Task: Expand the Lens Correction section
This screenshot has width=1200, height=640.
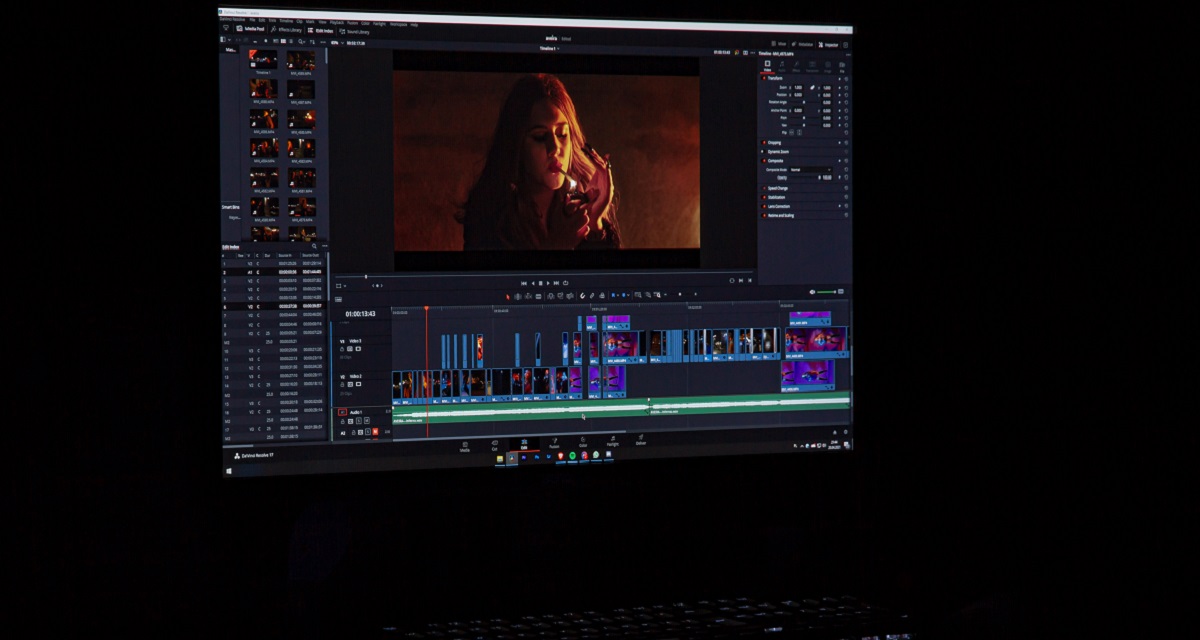Action: click(780, 206)
